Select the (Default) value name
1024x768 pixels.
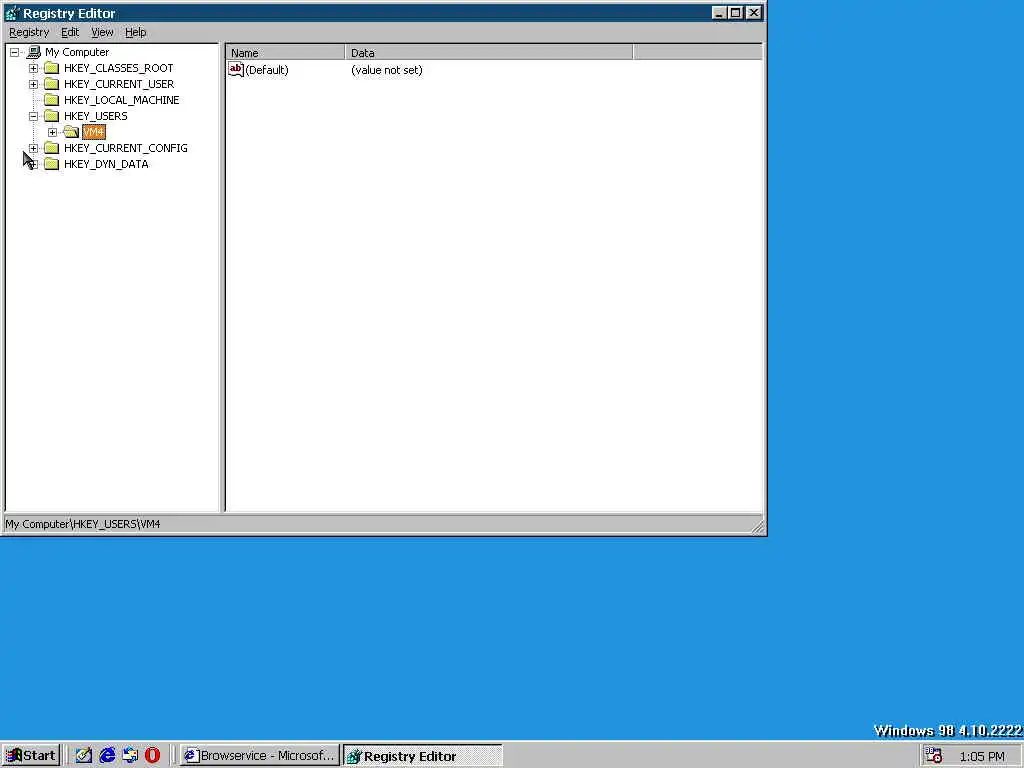coord(266,70)
